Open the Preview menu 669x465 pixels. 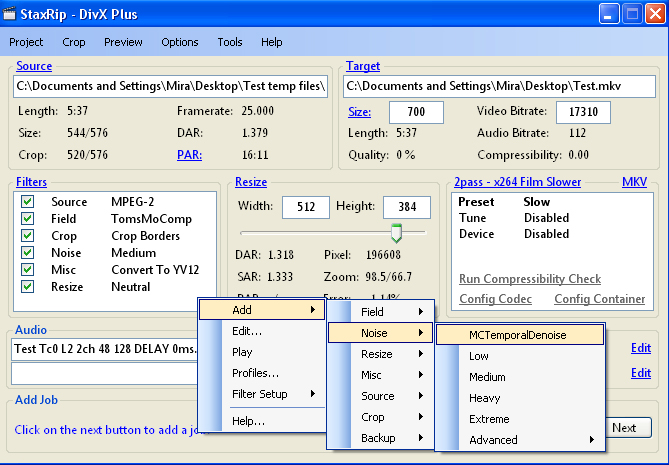click(x=123, y=42)
